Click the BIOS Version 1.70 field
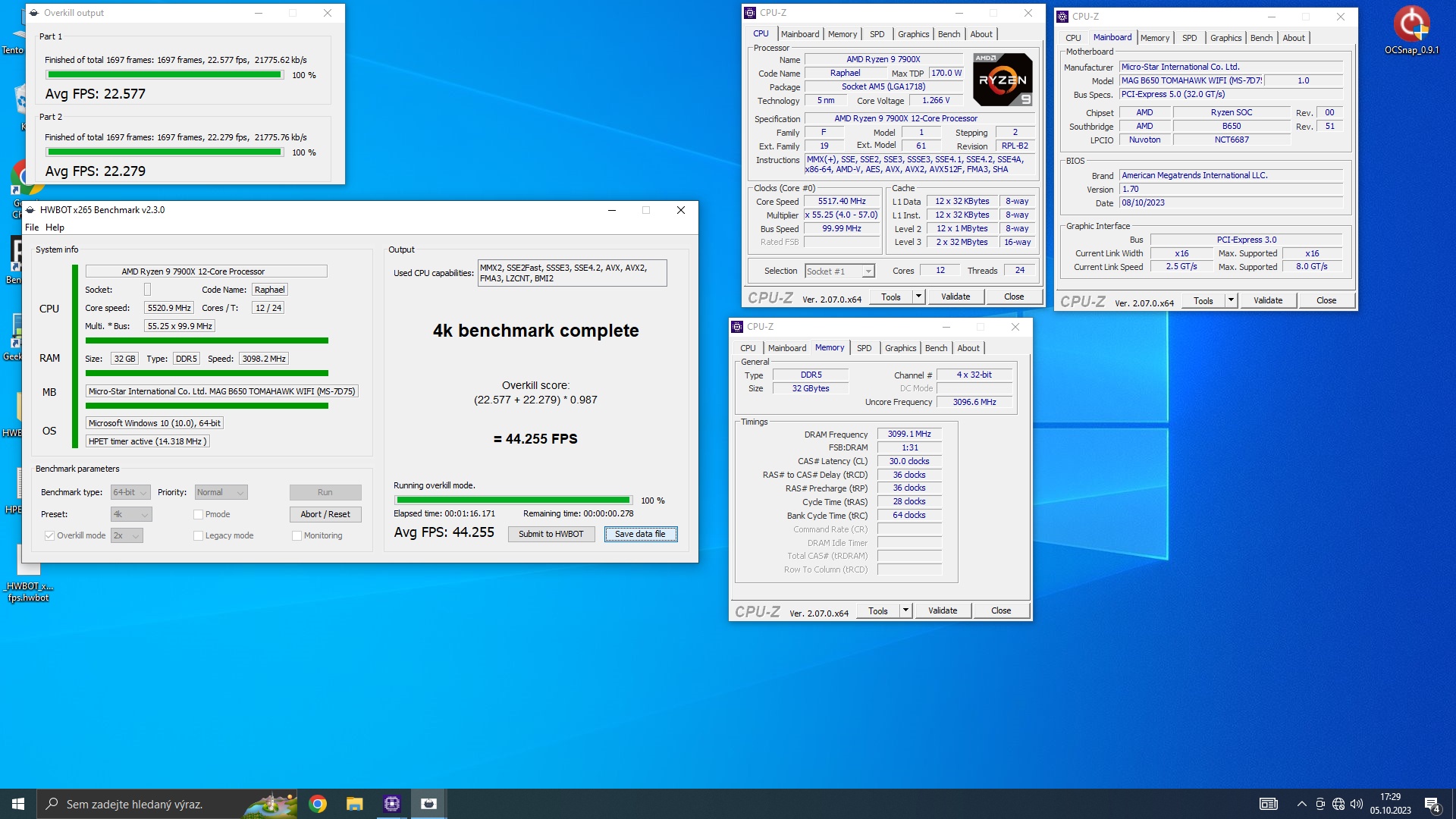This screenshot has height=819, width=1456. coord(1231,190)
